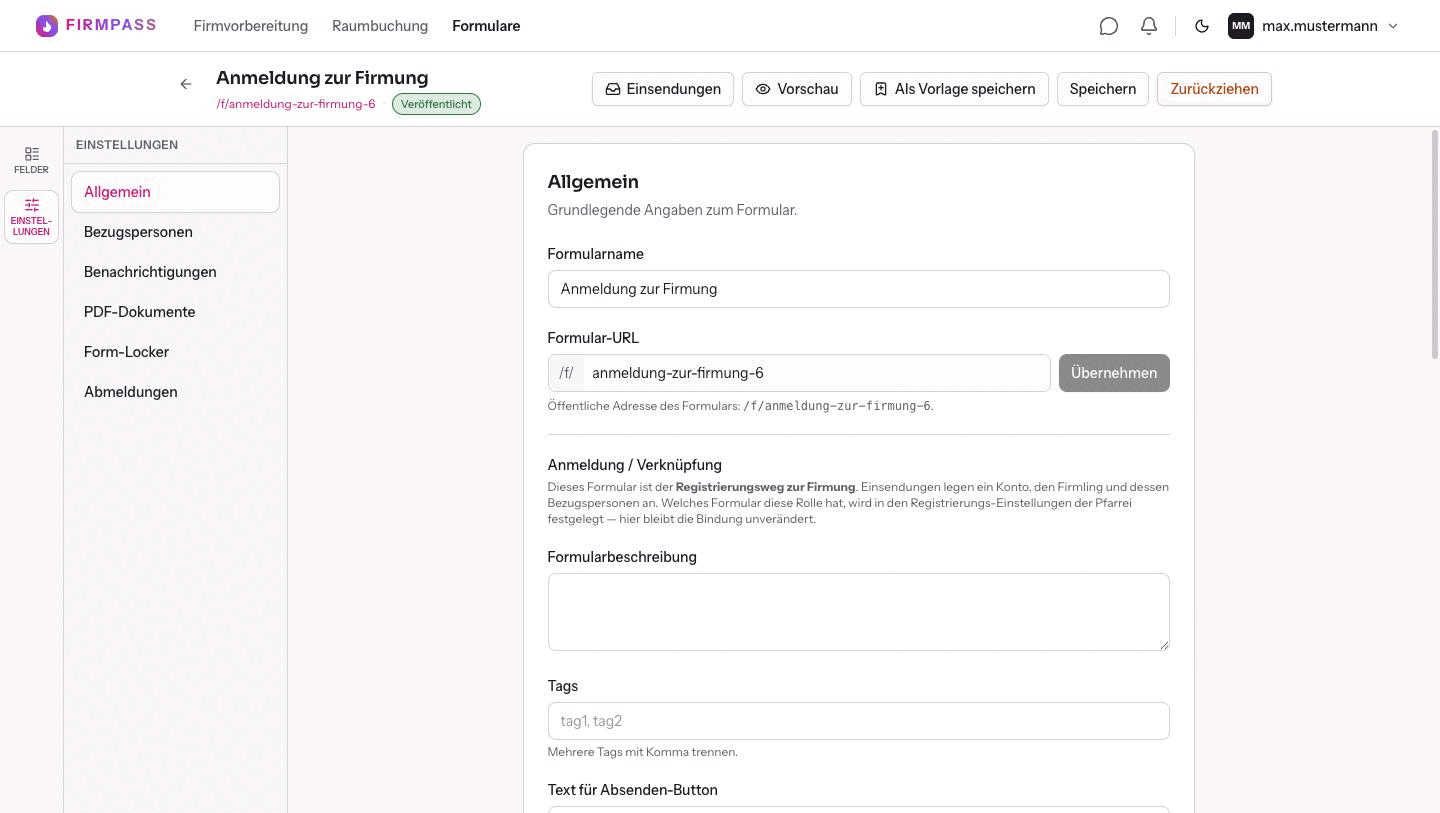Select Benachrichtigungen settings section
Image resolution: width=1440 pixels, height=813 pixels.
point(175,272)
